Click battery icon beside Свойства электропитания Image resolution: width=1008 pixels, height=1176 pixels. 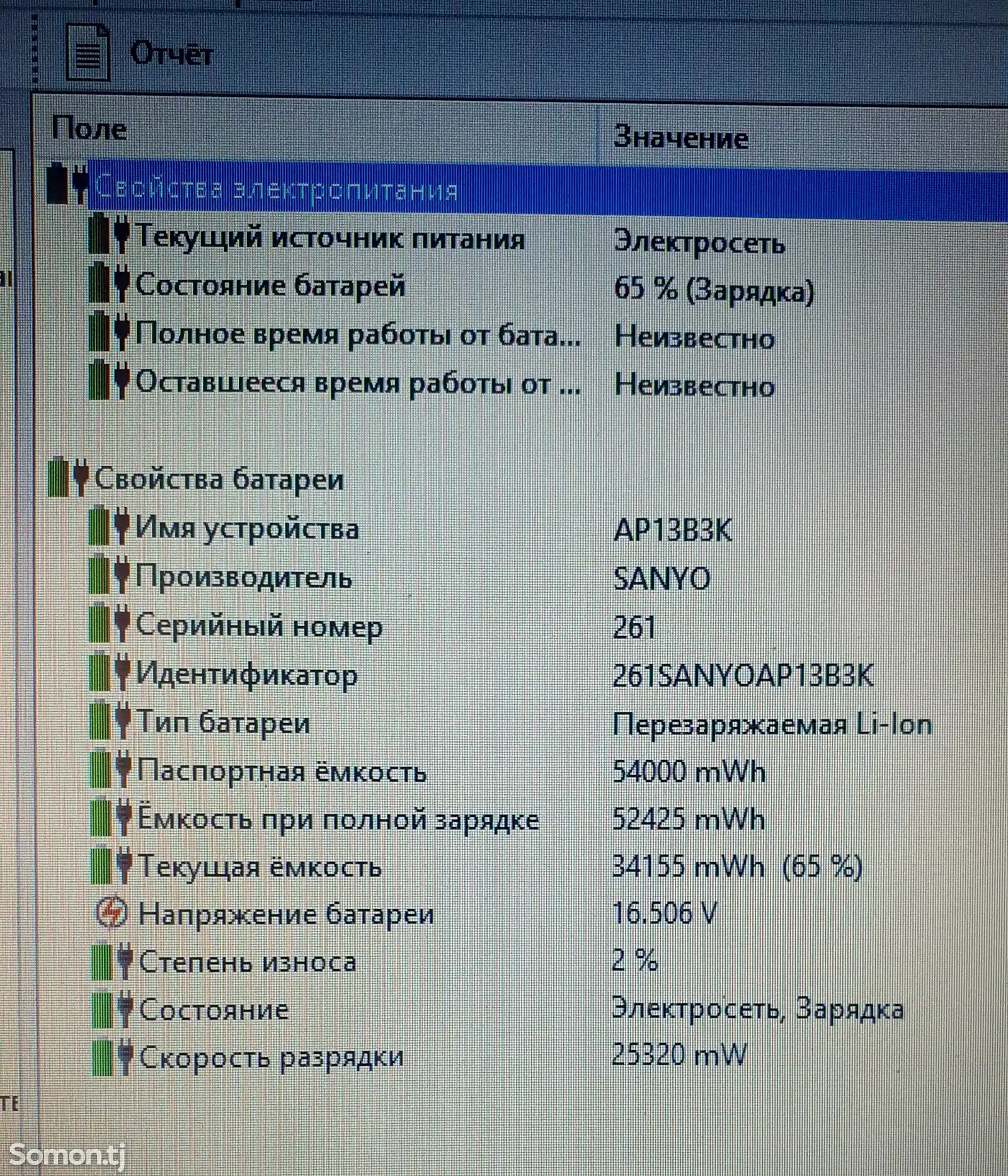point(67,183)
